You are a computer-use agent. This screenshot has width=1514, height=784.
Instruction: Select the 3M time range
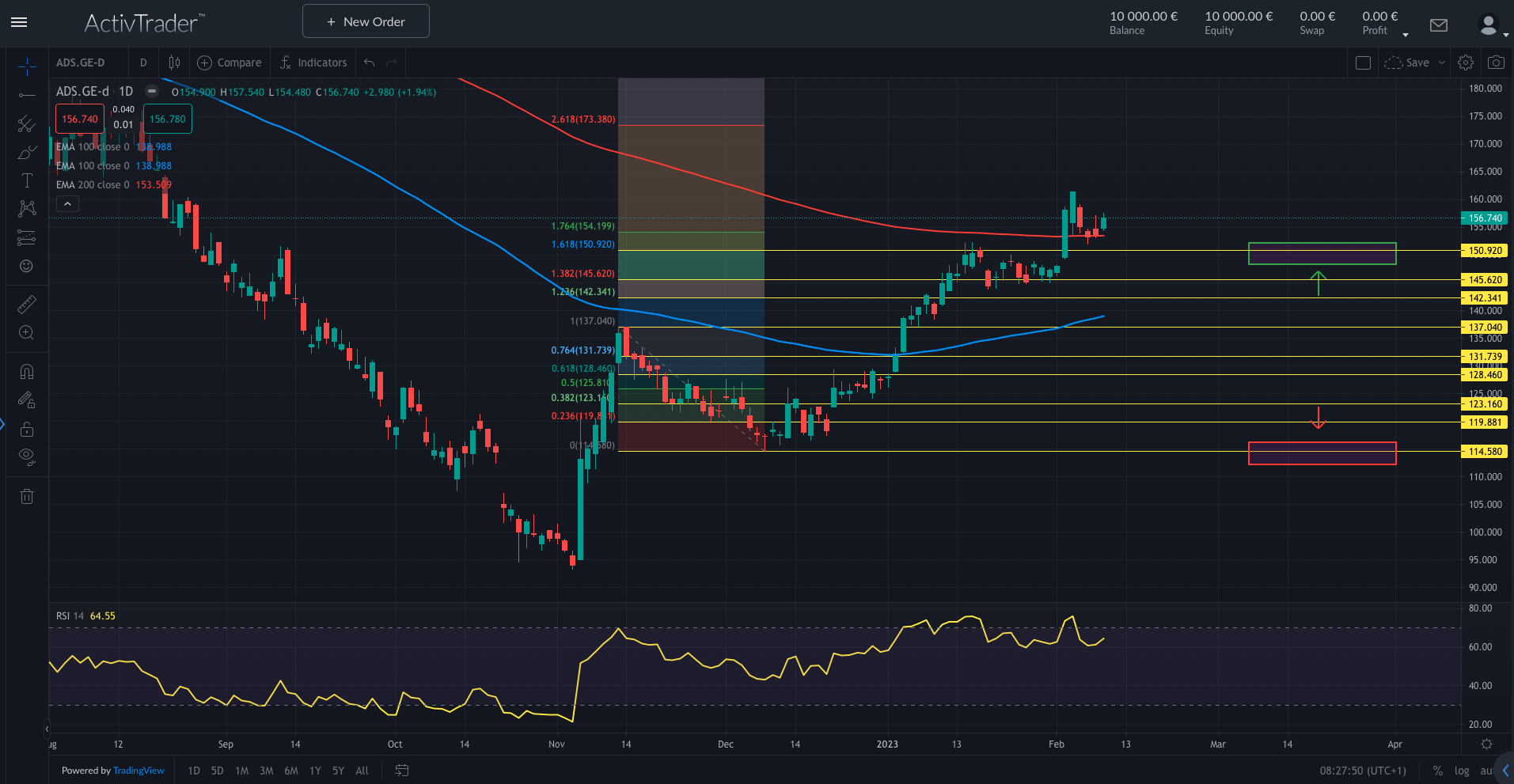tap(267, 771)
